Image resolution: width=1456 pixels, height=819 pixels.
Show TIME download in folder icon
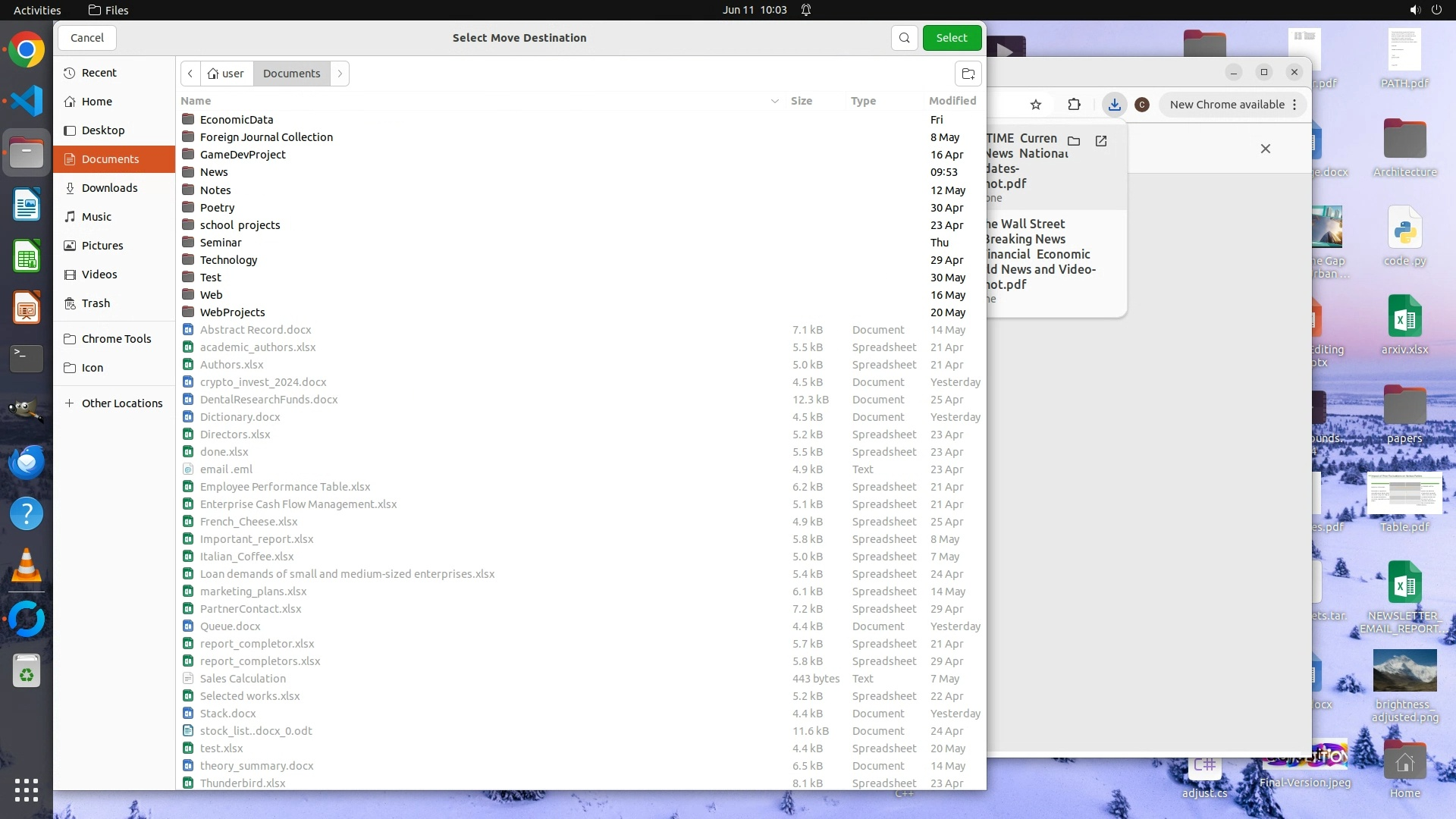1074,141
